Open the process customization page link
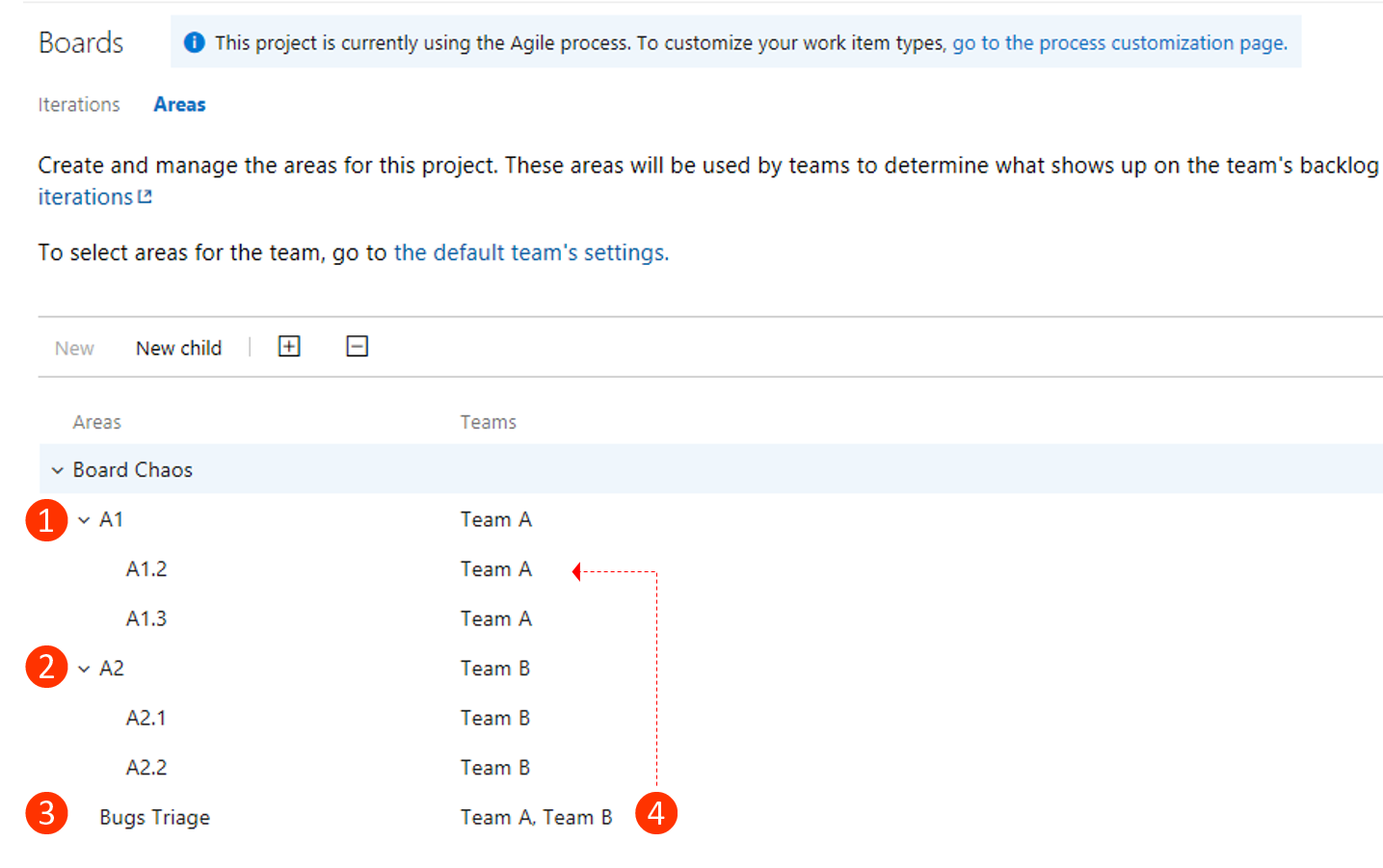 pyautogui.click(x=1120, y=42)
